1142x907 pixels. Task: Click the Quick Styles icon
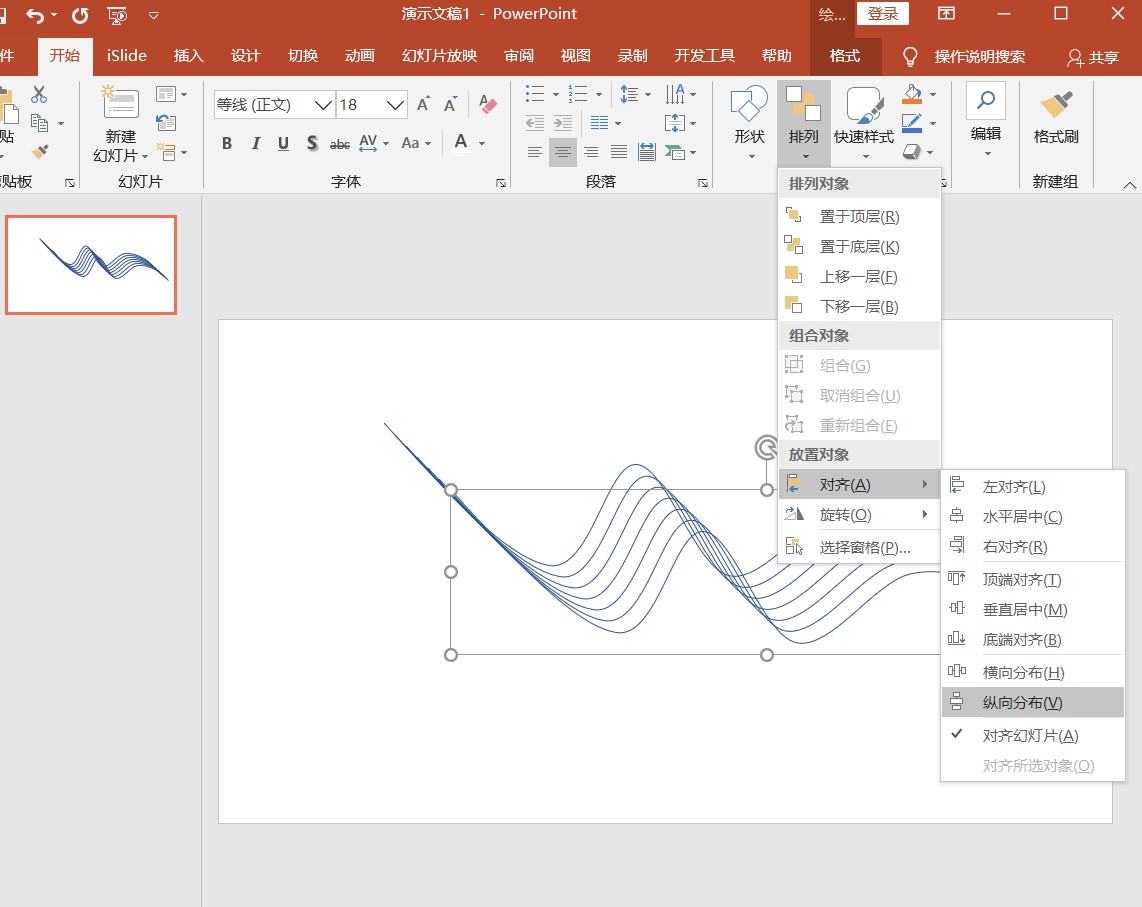(x=864, y=105)
